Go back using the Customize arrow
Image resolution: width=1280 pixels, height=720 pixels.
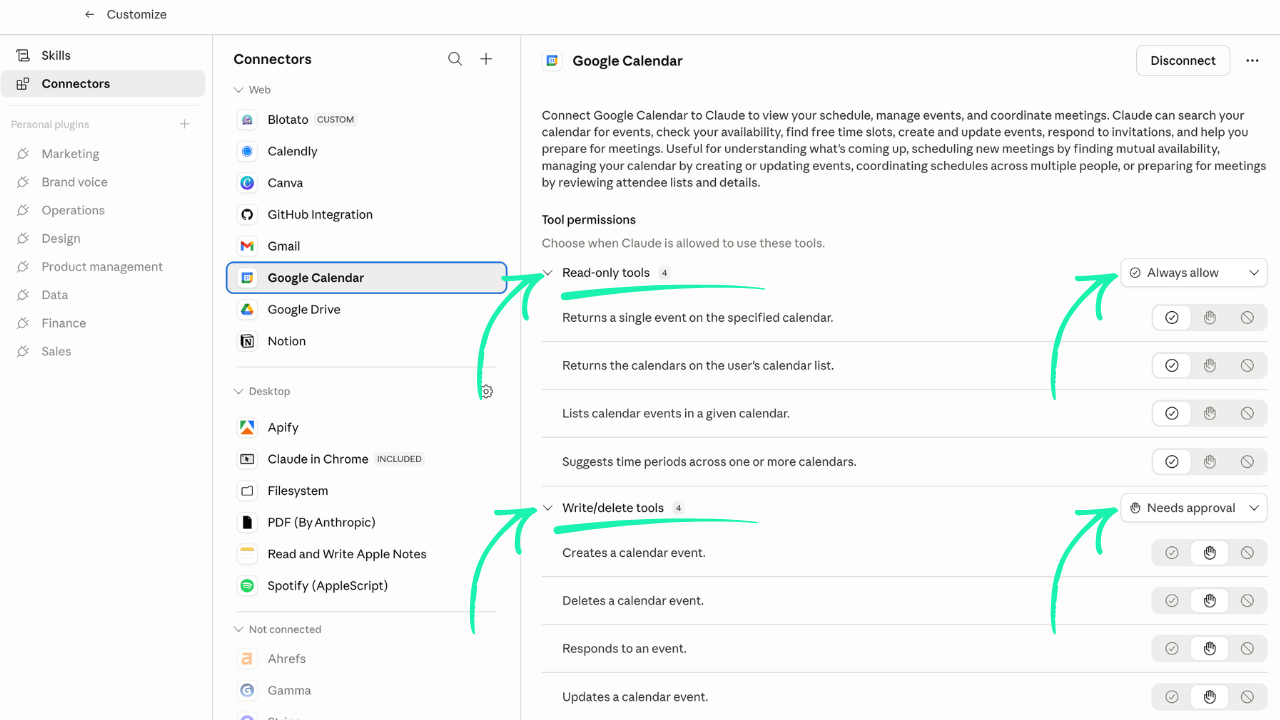(90, 15)
